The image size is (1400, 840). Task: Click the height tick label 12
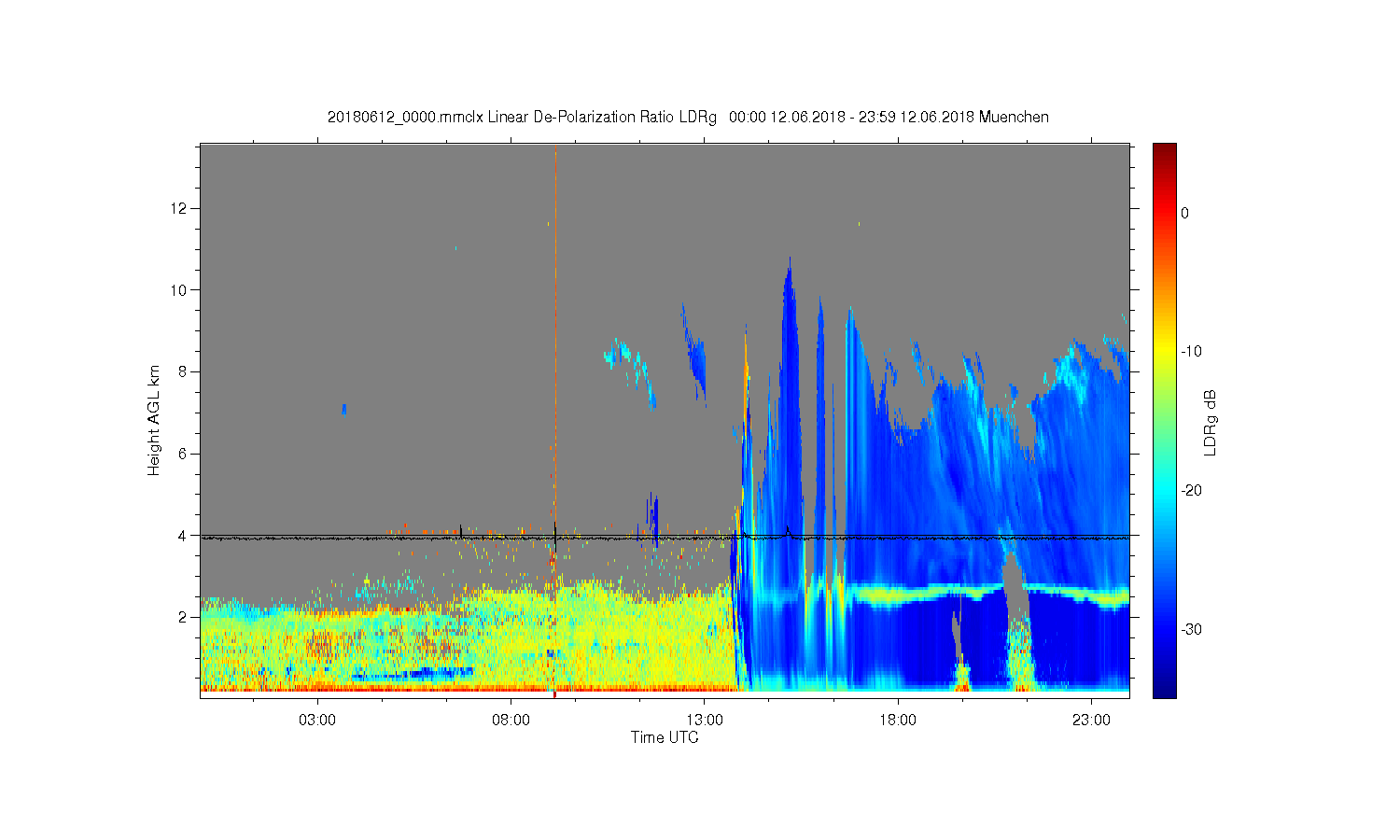pyautogui.click(x=180, y=207)
